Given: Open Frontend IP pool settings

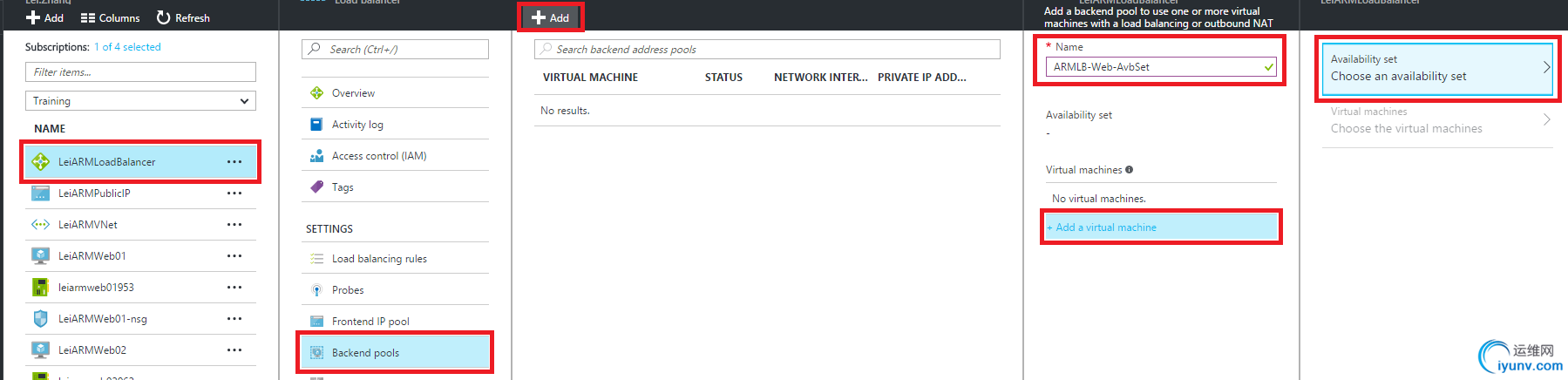Looking at the screenshot, I should [395, 322].
